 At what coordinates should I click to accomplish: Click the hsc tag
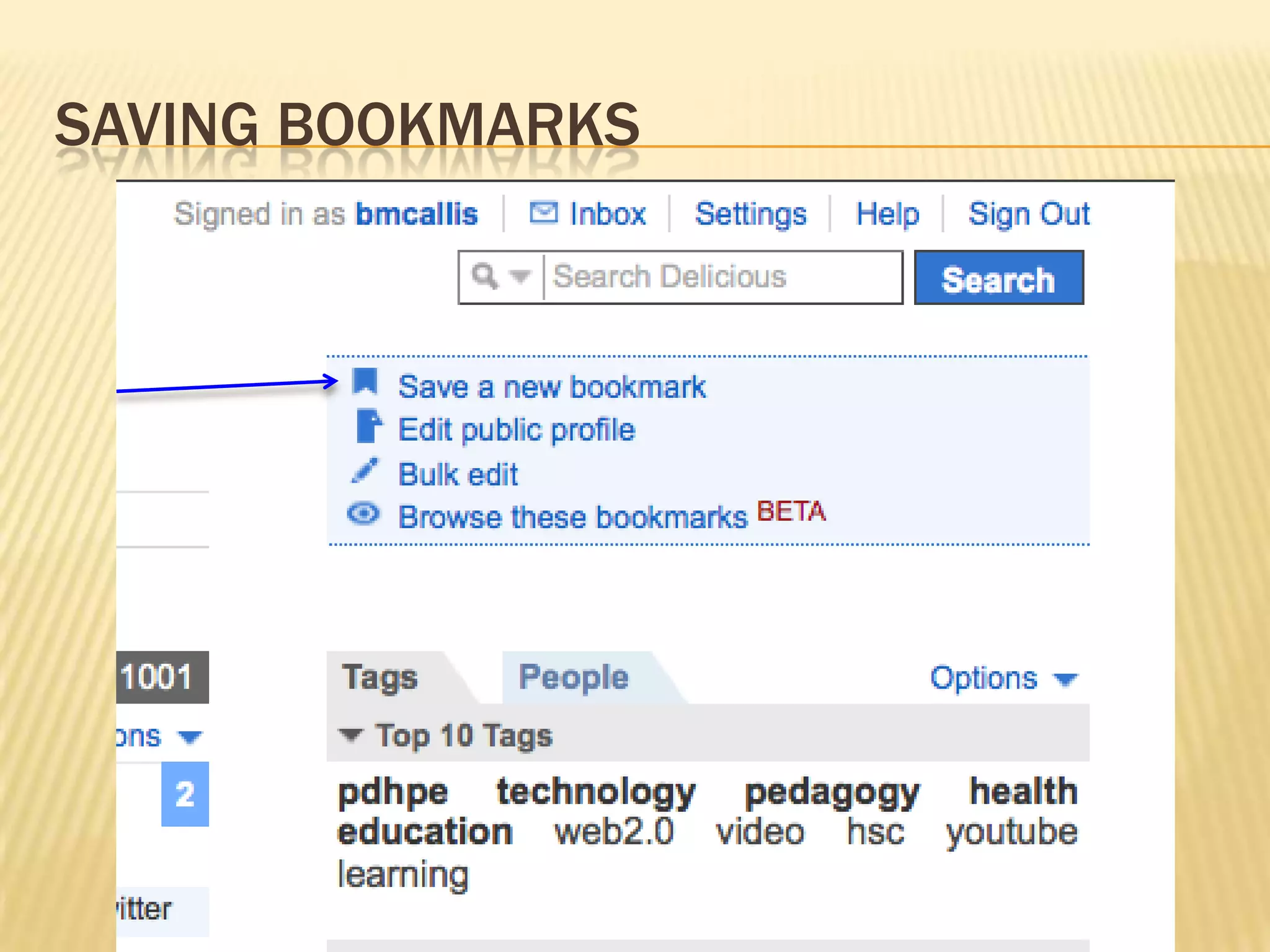point(876,831)
